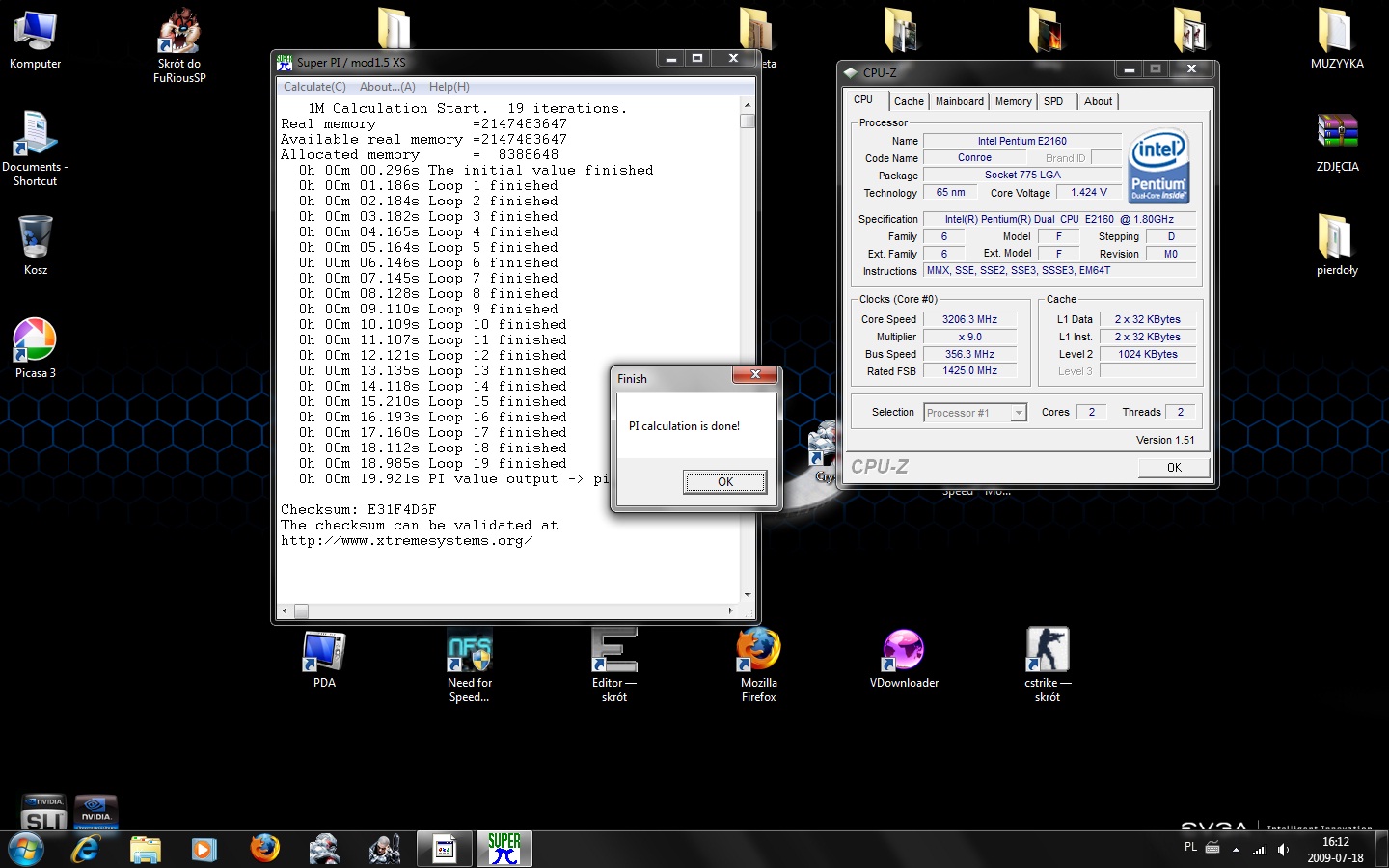Switch to the Memory tab in CPU-Z
The image size is (1389, 868).
(1013, 101)
